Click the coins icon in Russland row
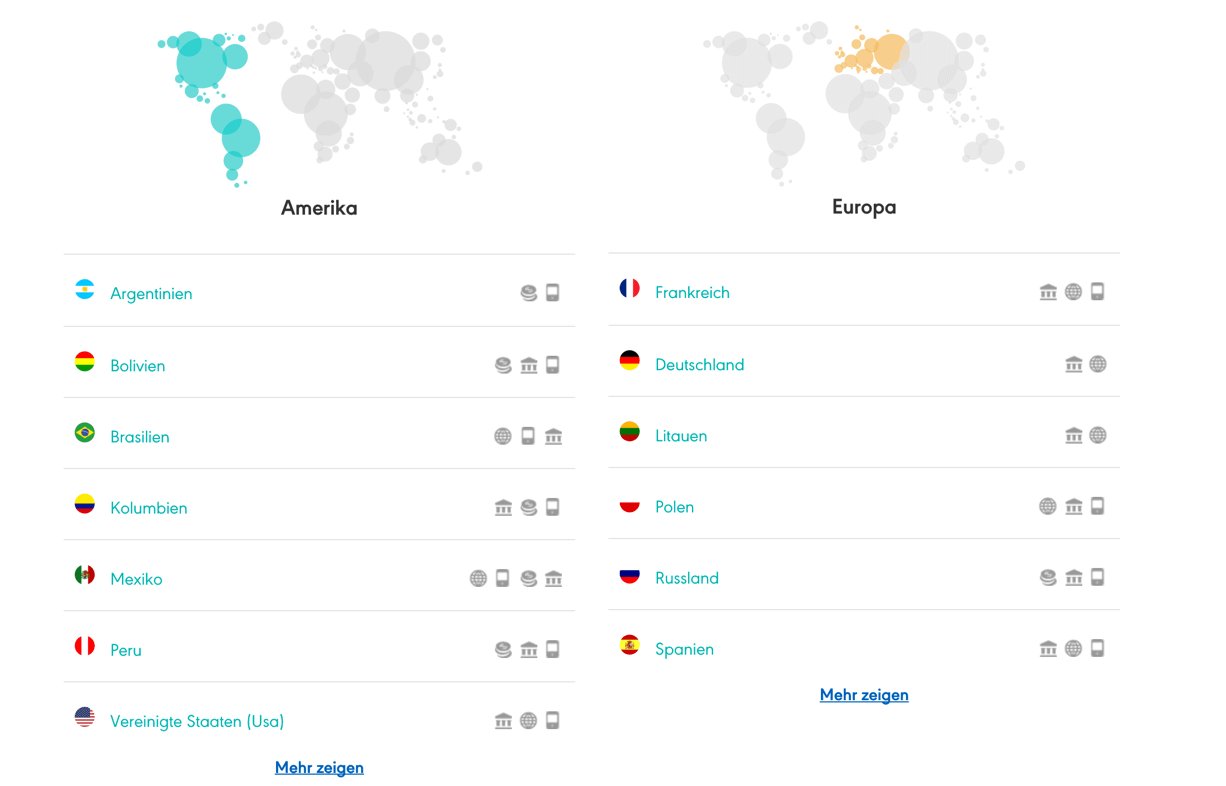The height and width of the screenshot is (786, 1226). (1048, 578)
